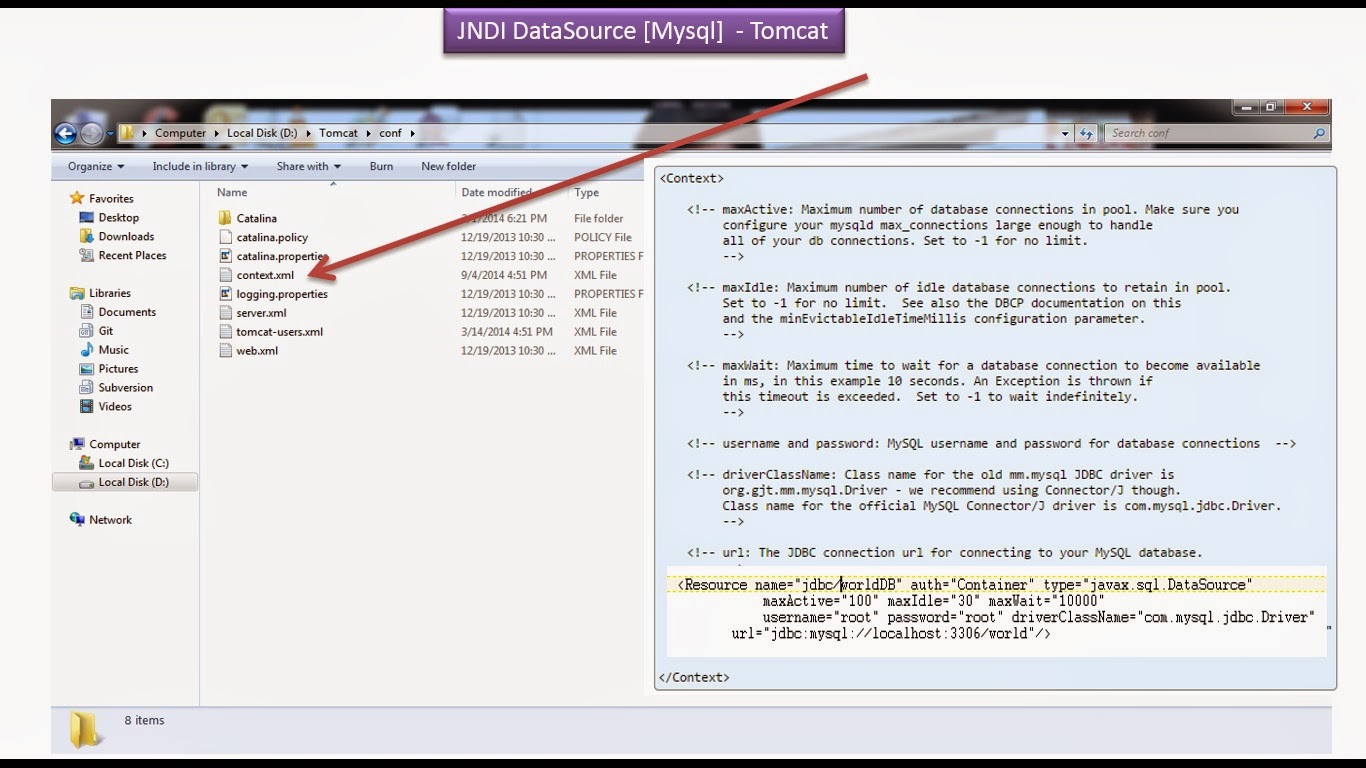
Task: Click the Favorites star icon
Action: click(77, 198)
